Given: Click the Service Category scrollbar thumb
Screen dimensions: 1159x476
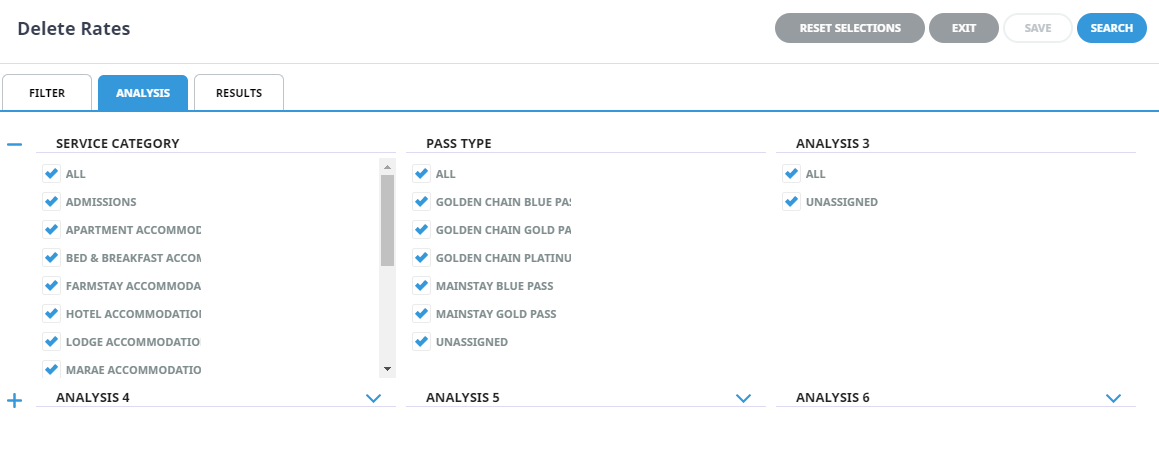Looking at the screenshot, I should pyautogui.click(x=387, y=220).
